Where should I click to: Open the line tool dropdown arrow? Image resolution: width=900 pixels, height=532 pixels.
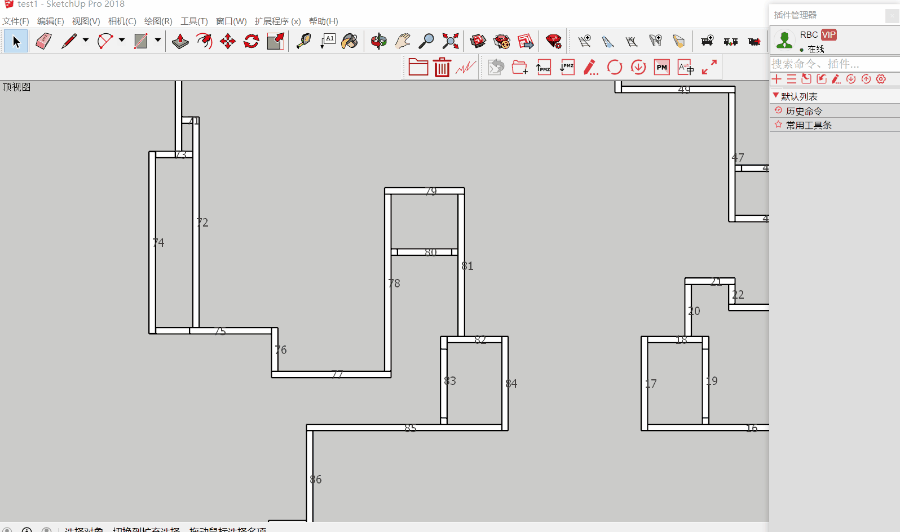85,41
